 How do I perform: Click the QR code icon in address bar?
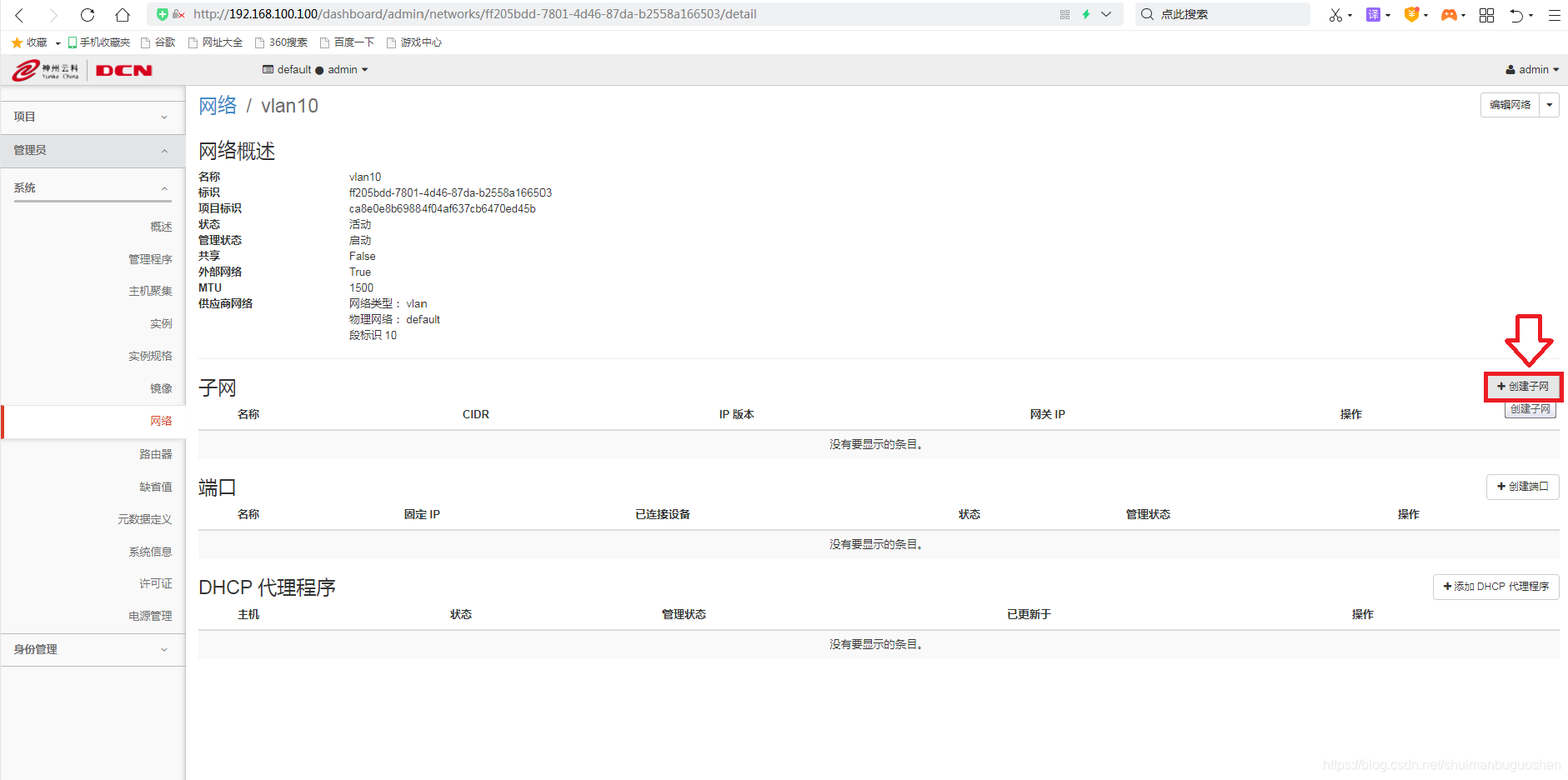1065,14
